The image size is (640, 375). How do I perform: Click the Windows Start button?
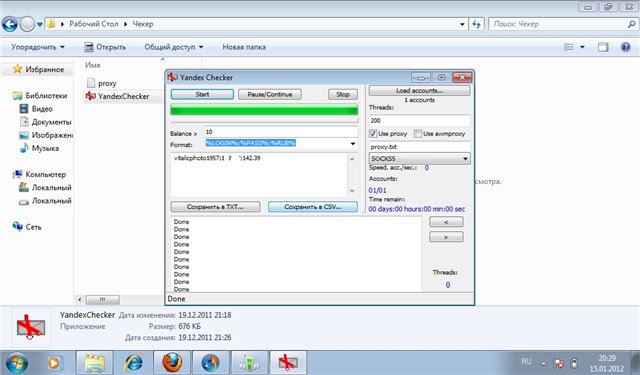point(16,363)
